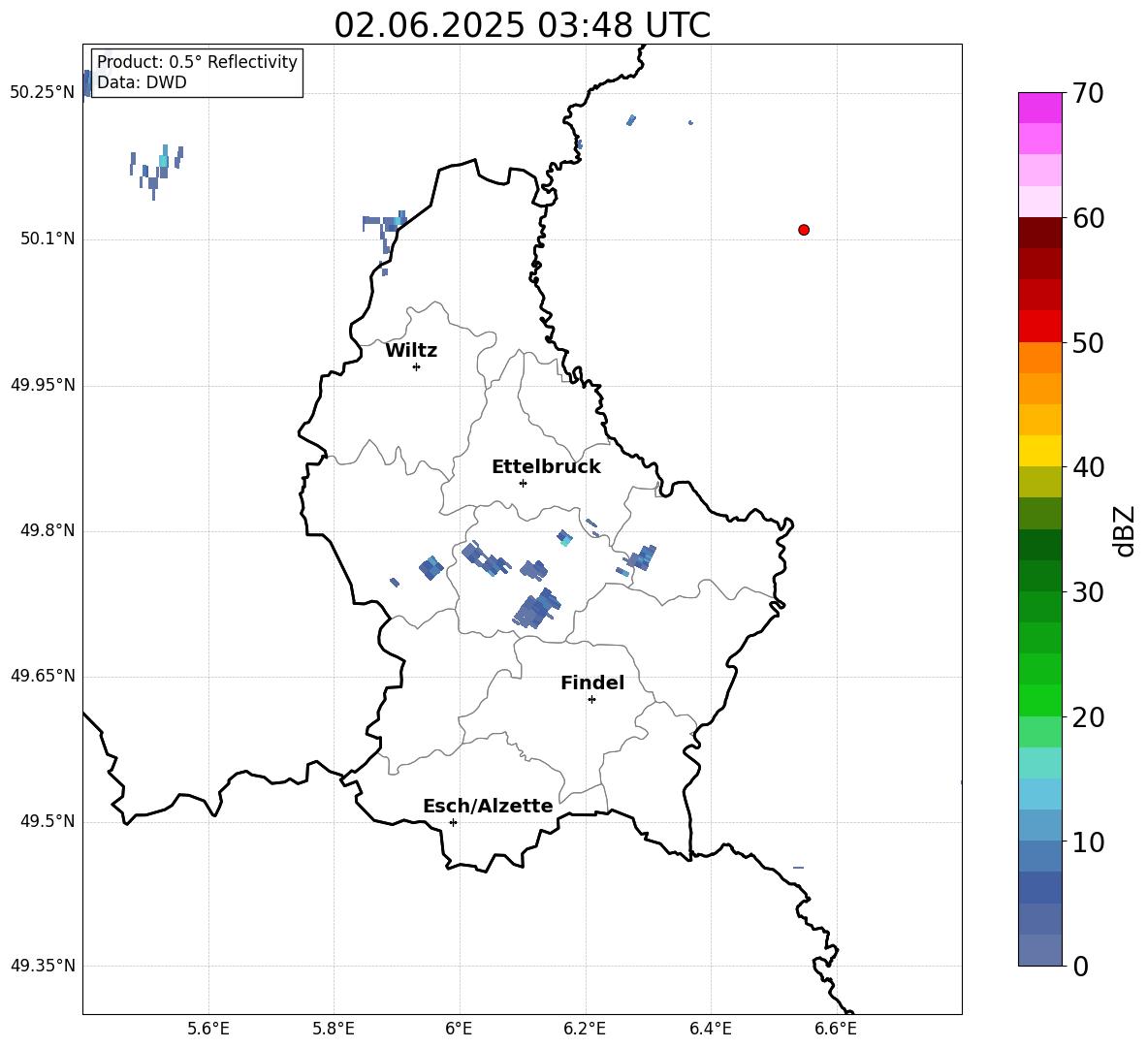Click the colorbar 30 tick label

[x=1088, y=592]
